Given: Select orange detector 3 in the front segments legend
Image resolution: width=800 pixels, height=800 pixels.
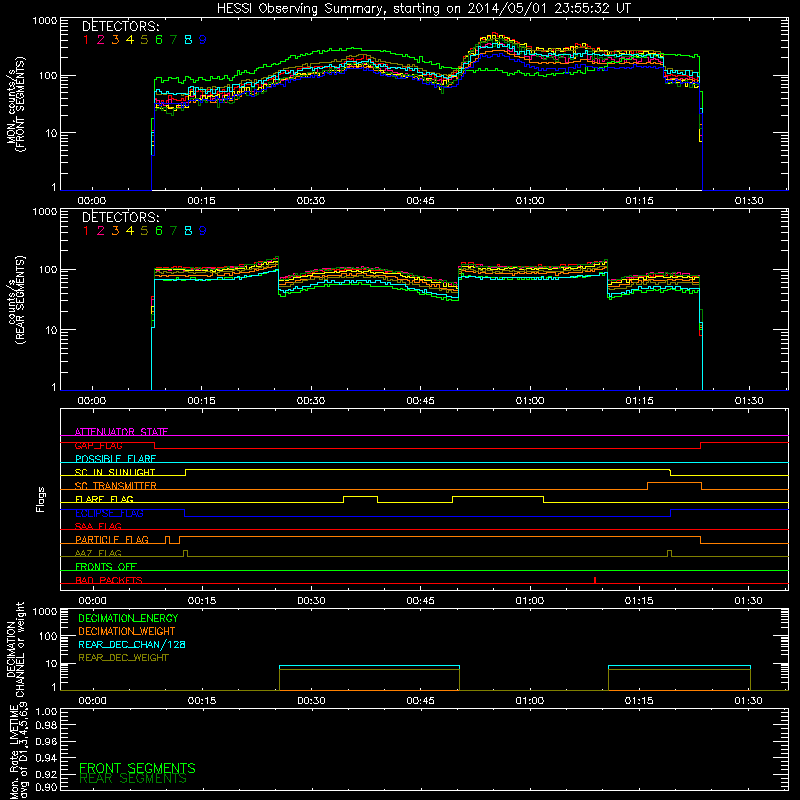Looking at the screenshot, I should [115, 40].
